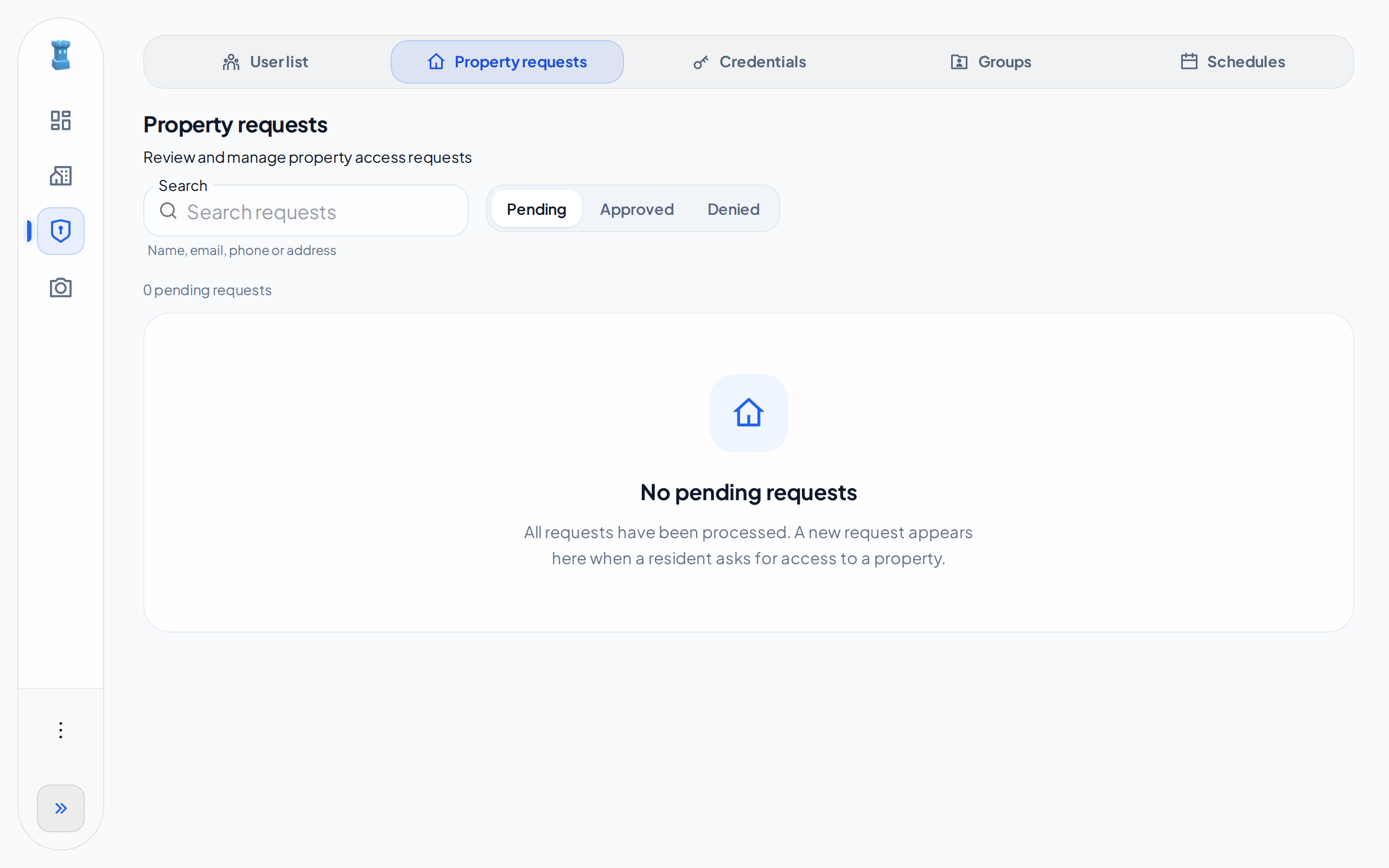
Task: Click 'Review and manage property access requests' text
Action: click(307, 157)
